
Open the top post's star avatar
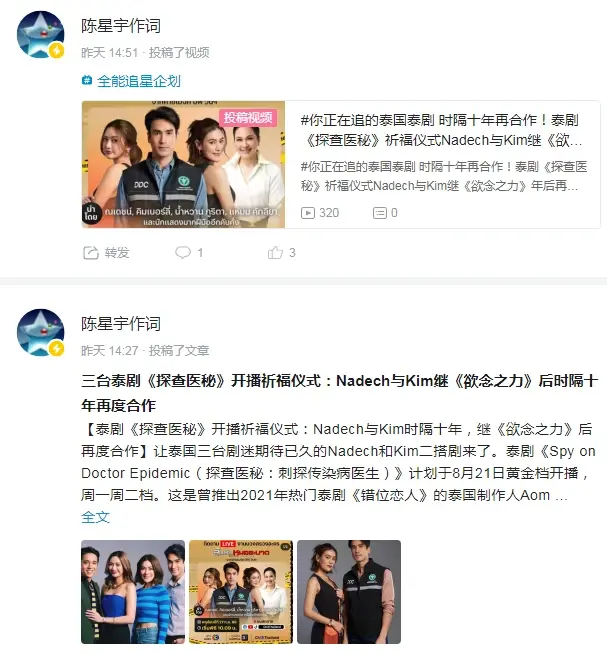40,35
